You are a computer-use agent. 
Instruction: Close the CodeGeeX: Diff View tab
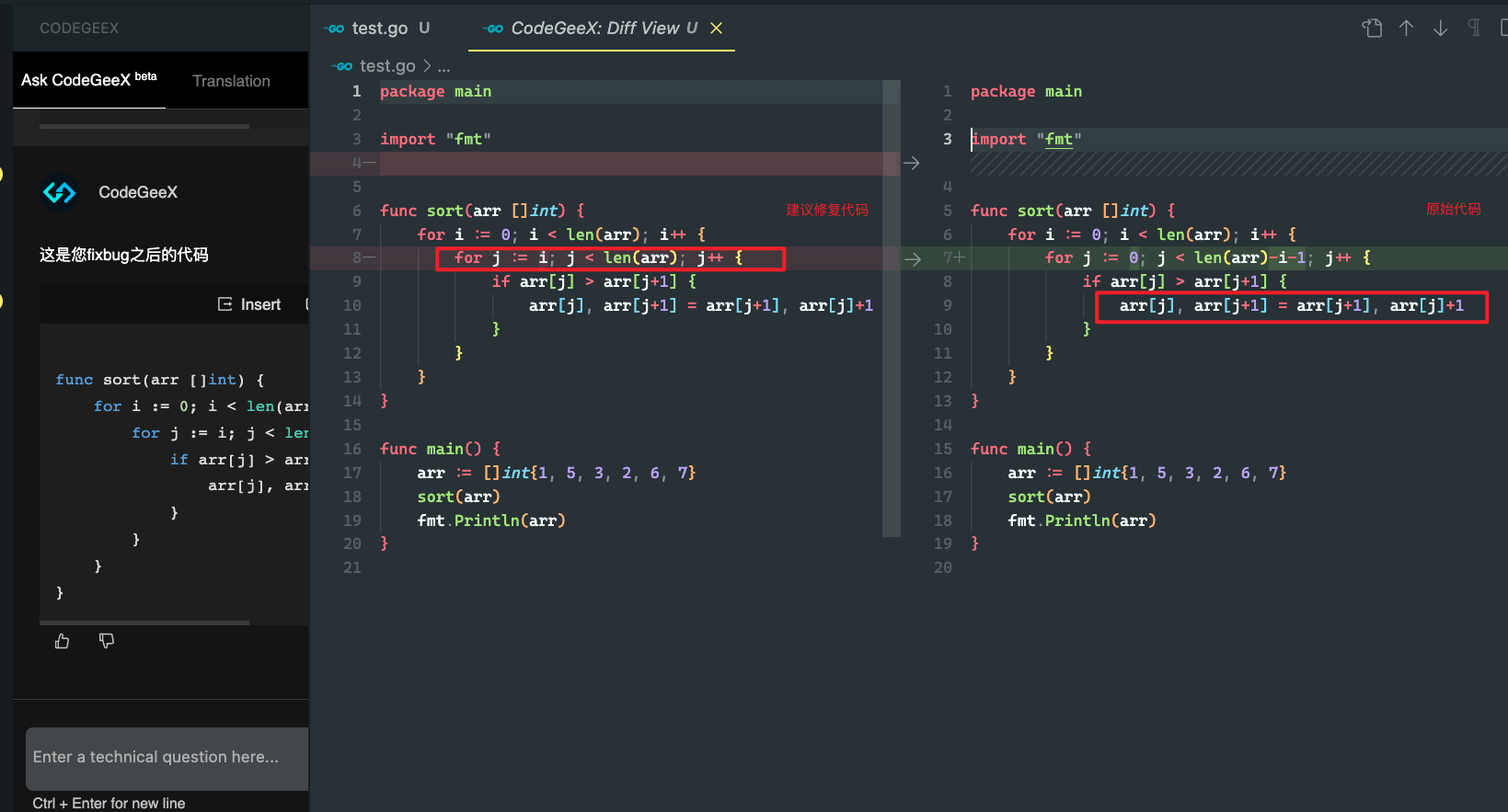point(717,29)
